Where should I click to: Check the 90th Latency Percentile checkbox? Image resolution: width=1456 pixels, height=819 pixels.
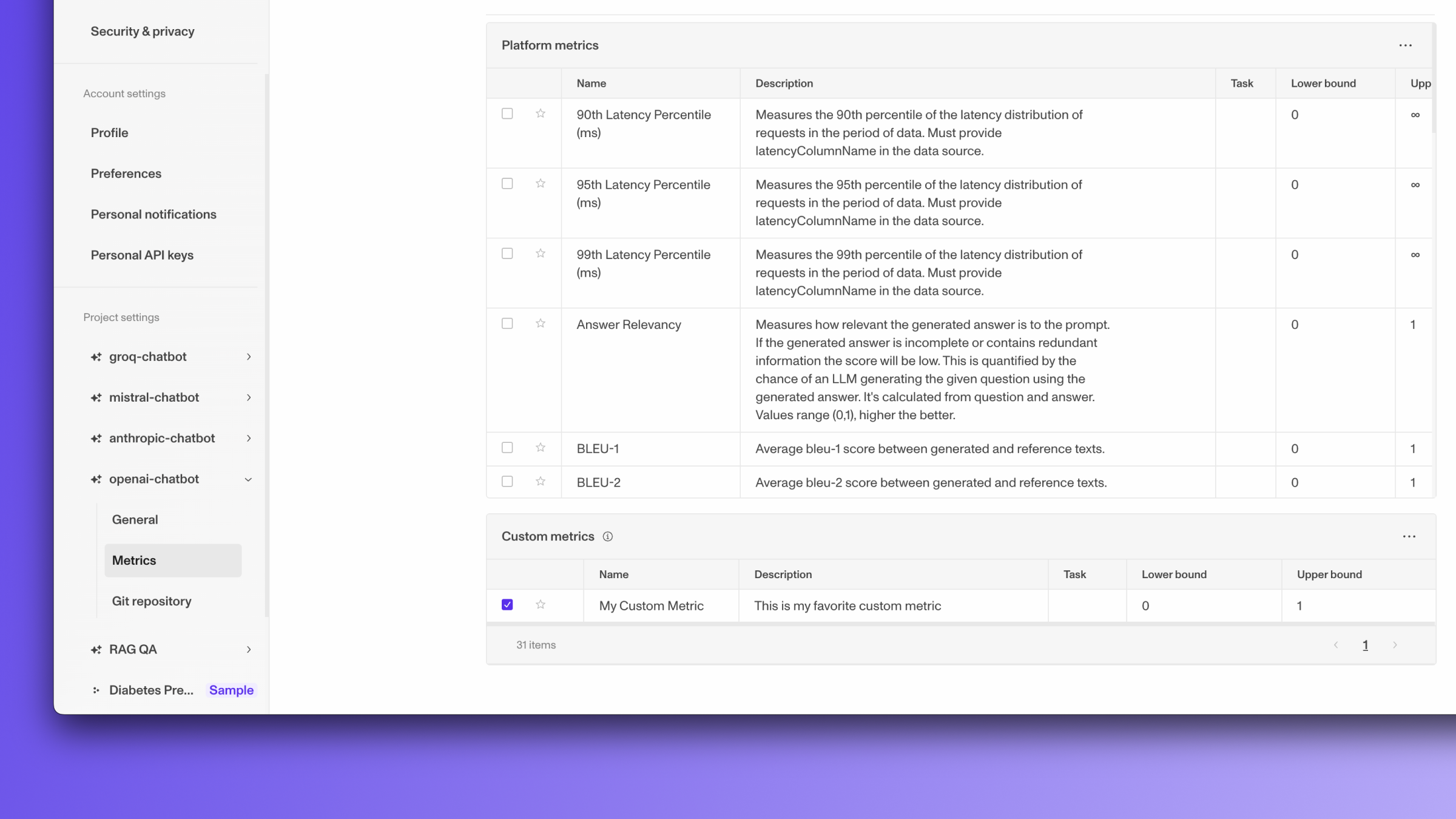click(x=507, y=114)
